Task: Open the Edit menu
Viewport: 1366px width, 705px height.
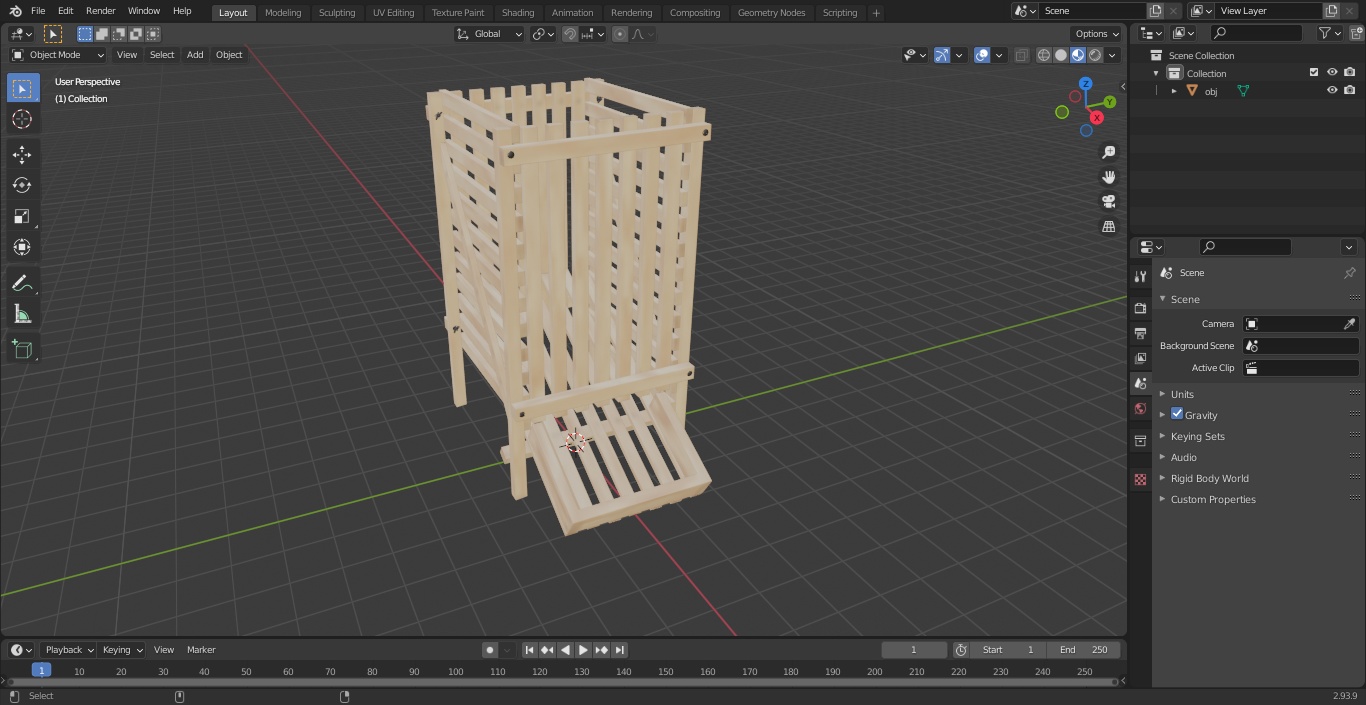Action: [65, 11]
